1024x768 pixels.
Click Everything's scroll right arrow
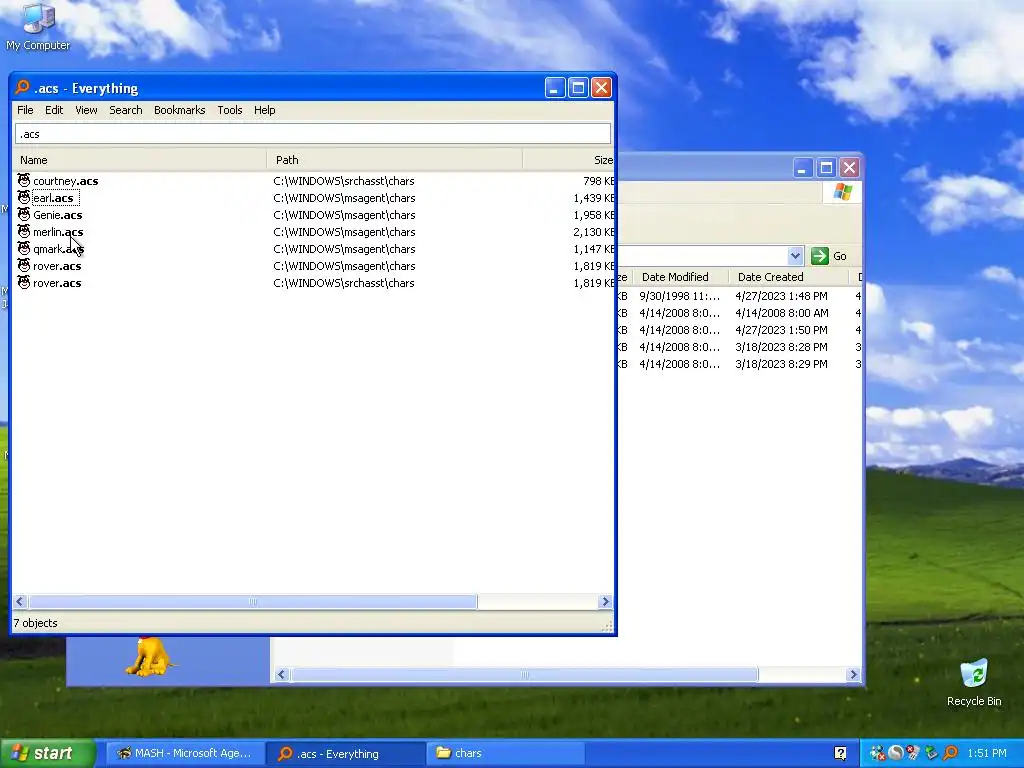tap(605, 601)
